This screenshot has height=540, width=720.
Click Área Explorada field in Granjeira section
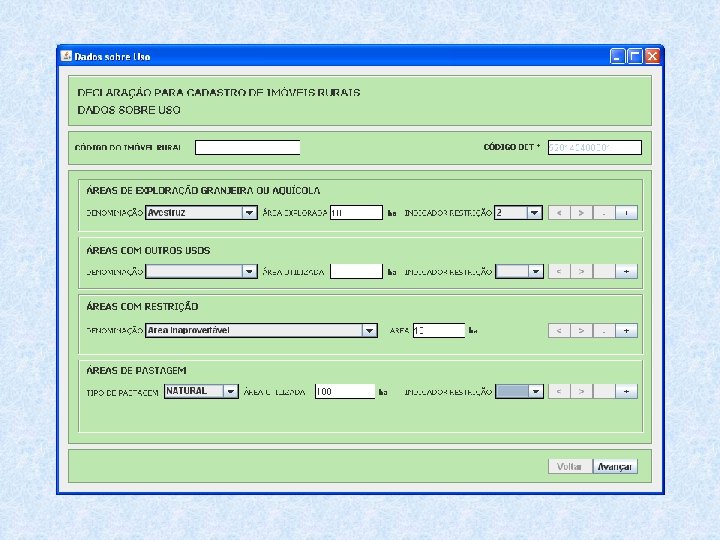click(x=356, y=213)
